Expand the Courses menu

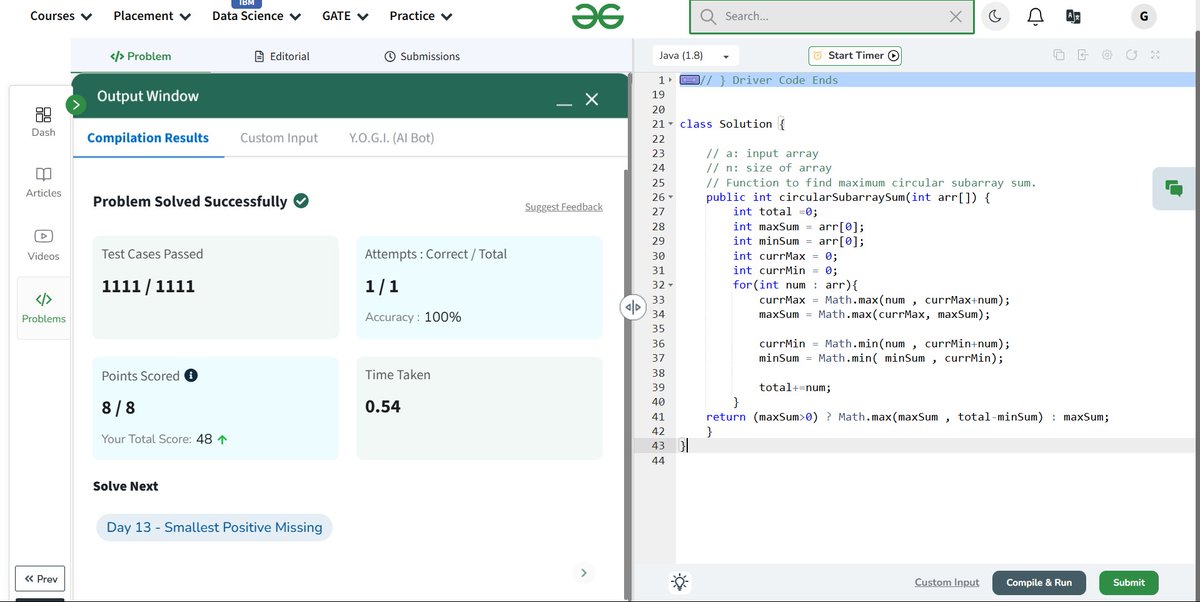click(x=61, y=16)
